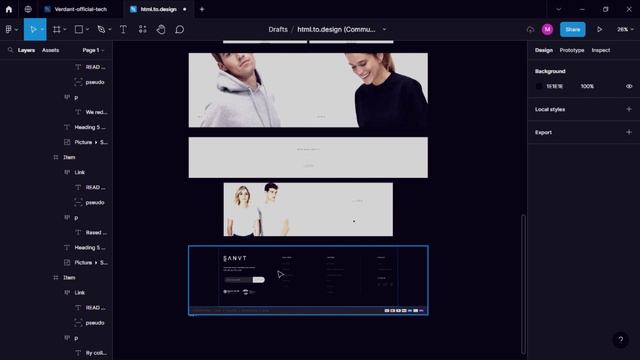The width and height of the screenshot is (640, 360).
Task: Select the Pen tool
Action: pos(101,29)
